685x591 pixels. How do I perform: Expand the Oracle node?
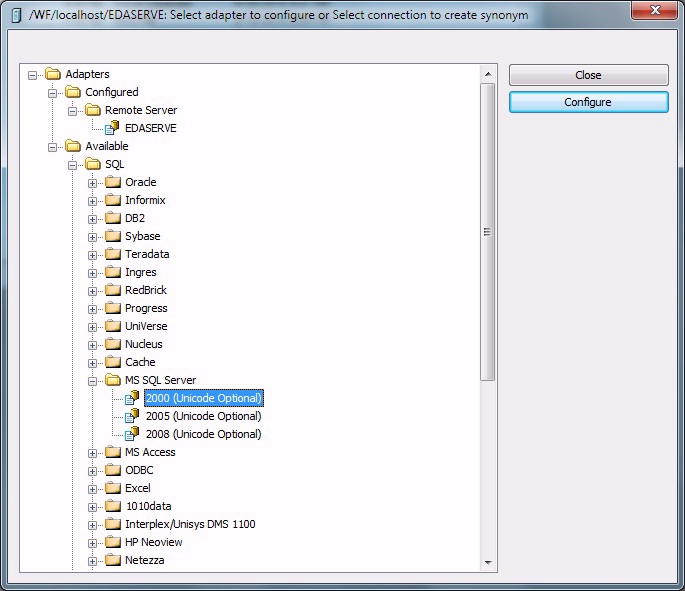click(x=92, y=183)
